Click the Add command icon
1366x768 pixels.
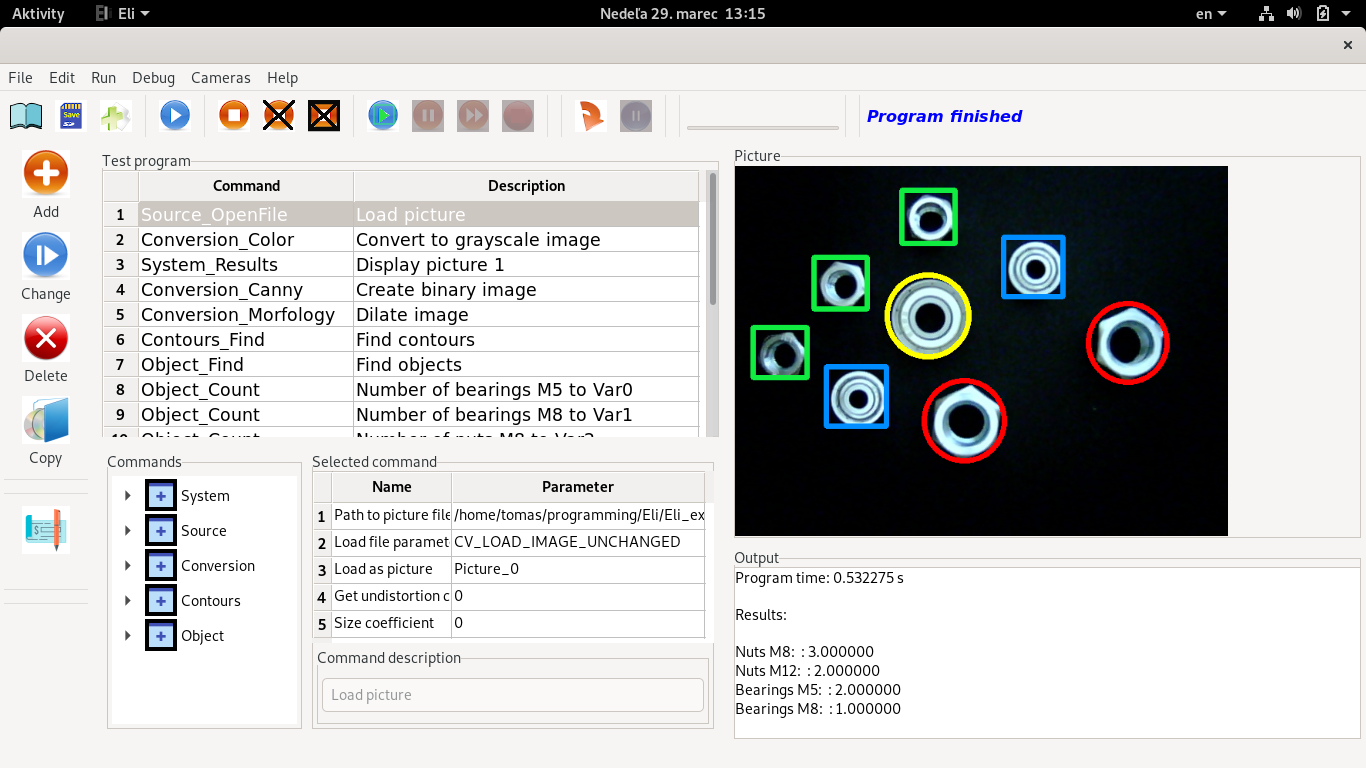click(46, 174)
